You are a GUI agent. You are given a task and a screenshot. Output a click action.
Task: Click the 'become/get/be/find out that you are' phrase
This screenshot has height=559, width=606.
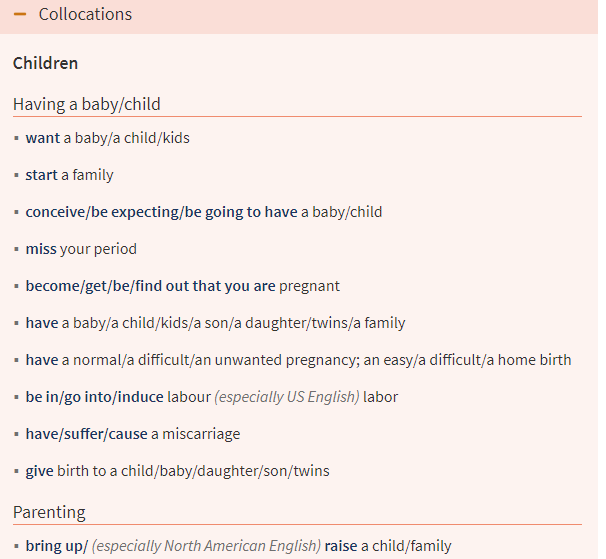150,286
